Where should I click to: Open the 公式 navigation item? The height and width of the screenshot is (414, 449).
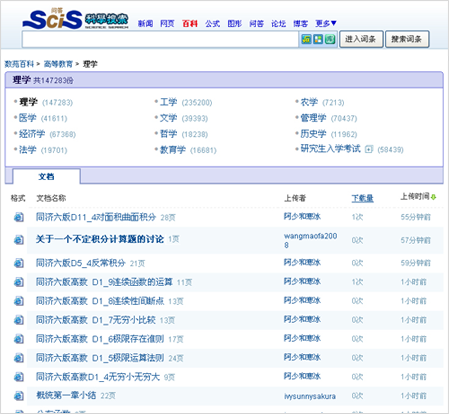[212, 24]
